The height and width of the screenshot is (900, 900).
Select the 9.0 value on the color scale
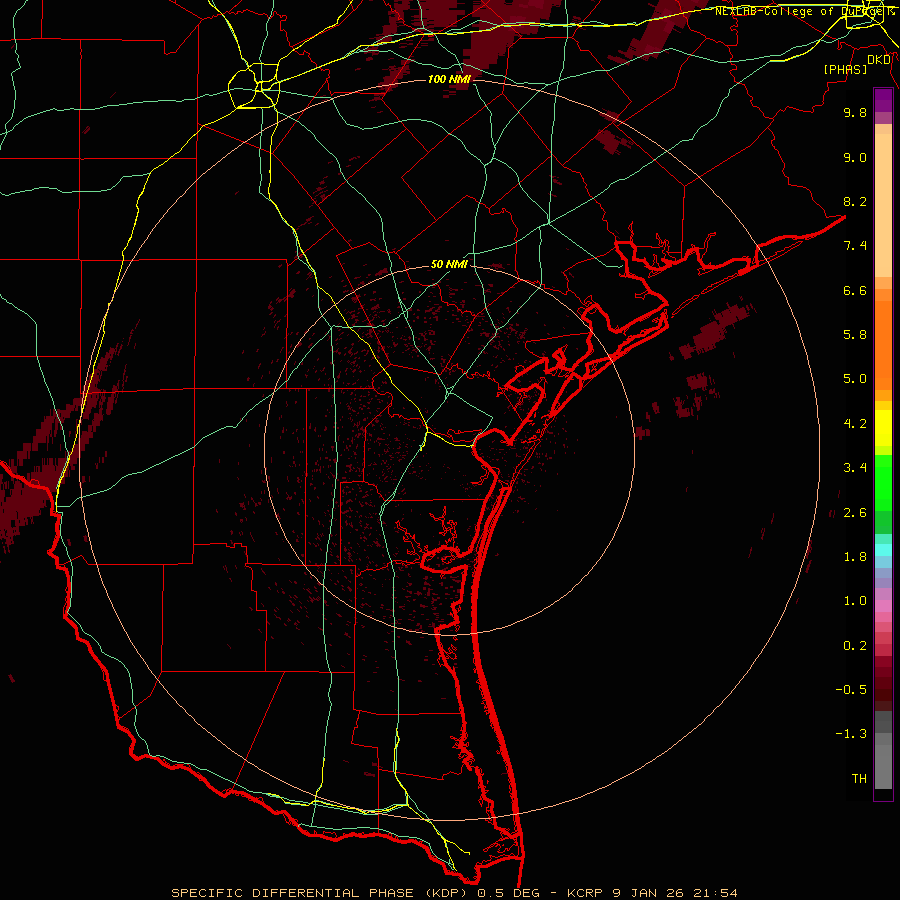pos(855,157)
